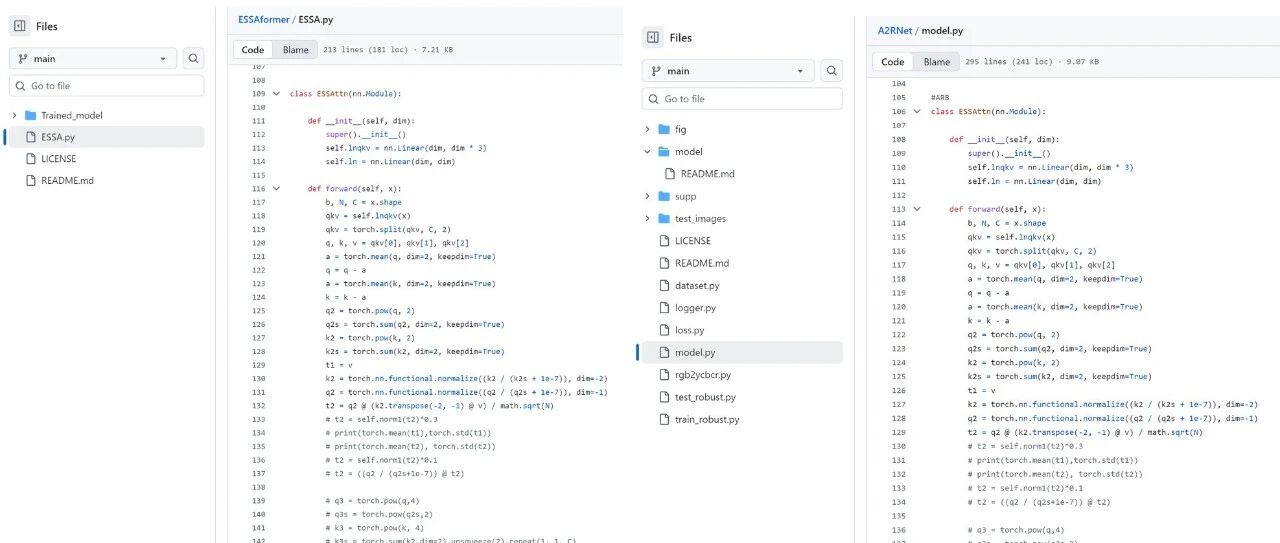Click the supp folder icon
This screenshot has height=543, width=1280.
click(x=664, y=196)
